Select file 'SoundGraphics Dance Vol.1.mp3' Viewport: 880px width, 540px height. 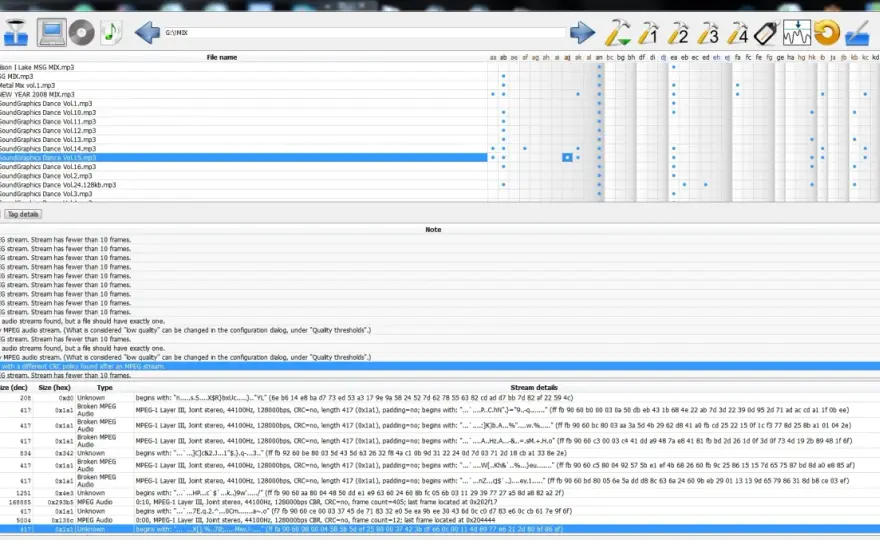[244, 103]
